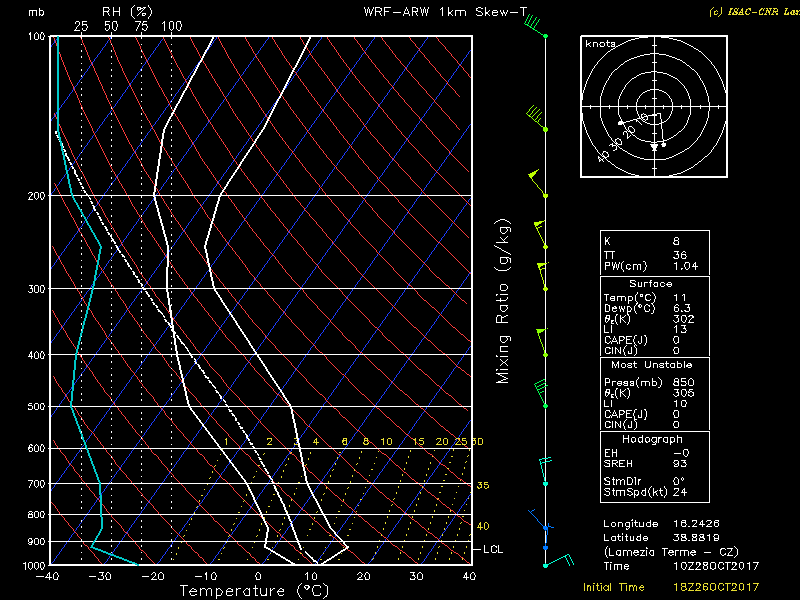Click the Surface section heading
Screen dimensions: 800x600
point(651,284)
